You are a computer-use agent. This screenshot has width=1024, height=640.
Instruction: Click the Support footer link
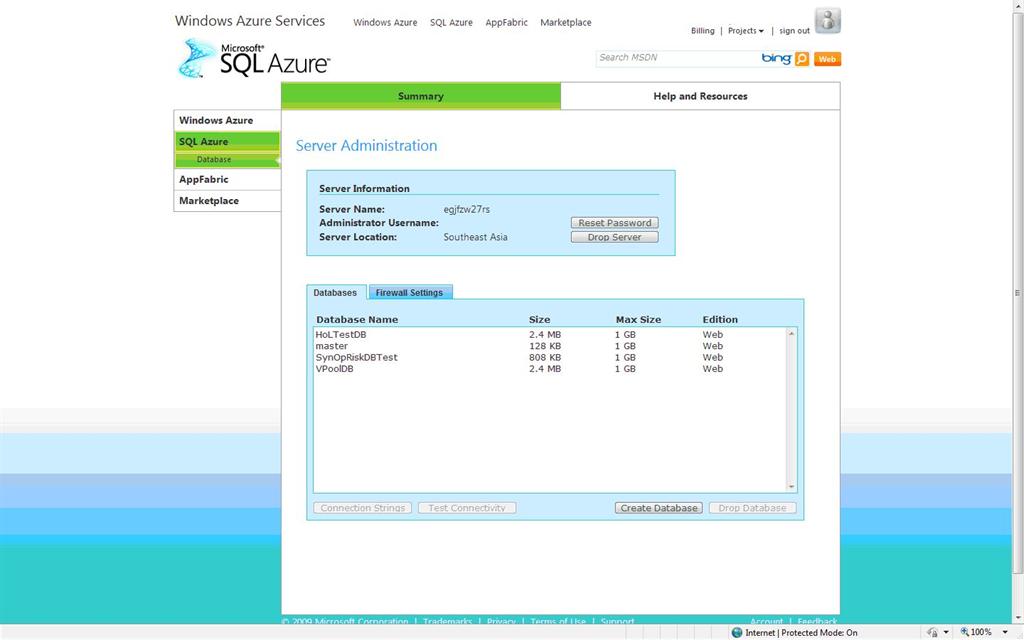(x=617, y=621)
